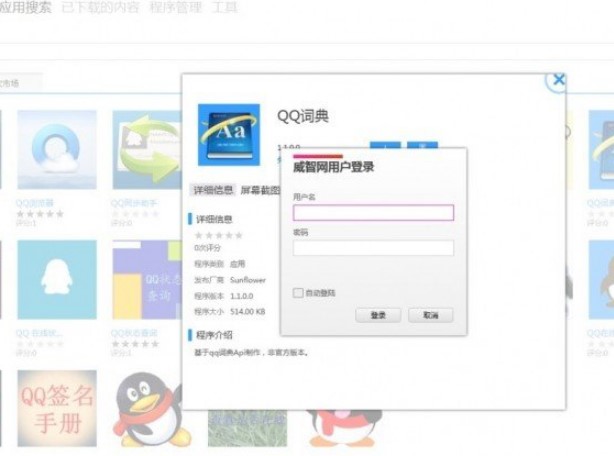Open the 应用搜索 menu tab
Image resolution: width=614 pixels, height=456 pixels.
tap(25, 7)
